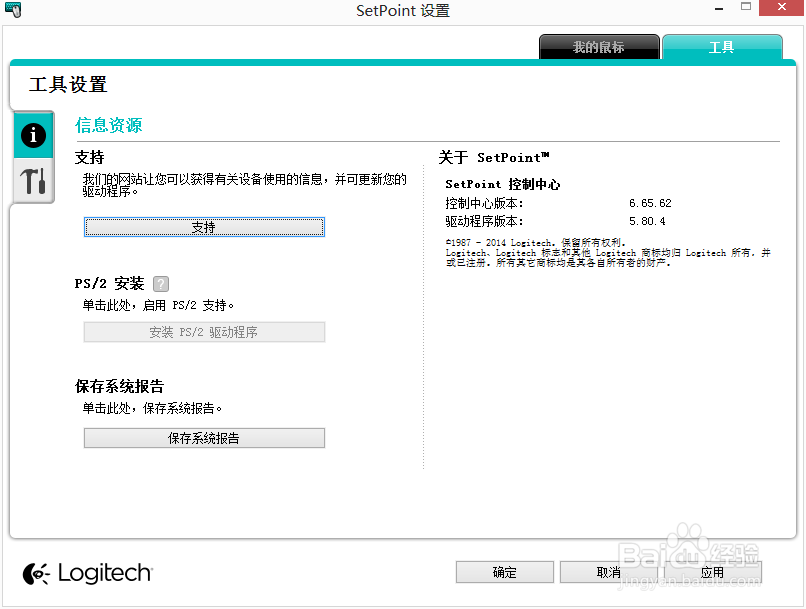Click the SetPoint app icon in the title bar
Viewport: 806px width, 609px height.
pos(13,9)
